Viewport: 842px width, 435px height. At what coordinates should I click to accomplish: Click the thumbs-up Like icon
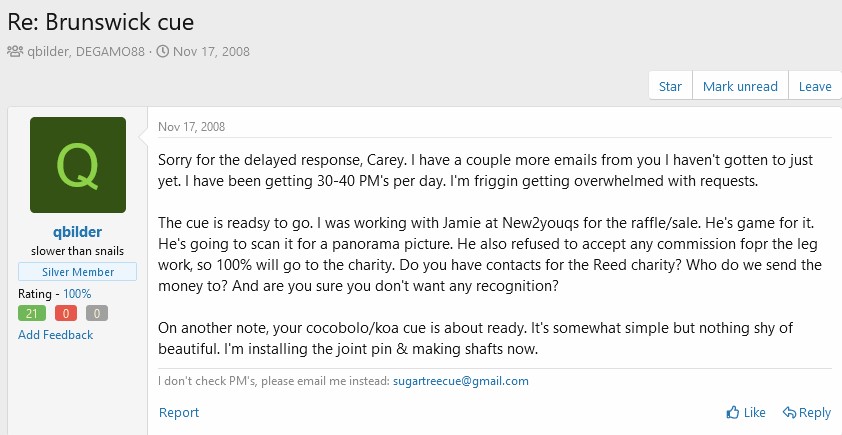(732, 412)
